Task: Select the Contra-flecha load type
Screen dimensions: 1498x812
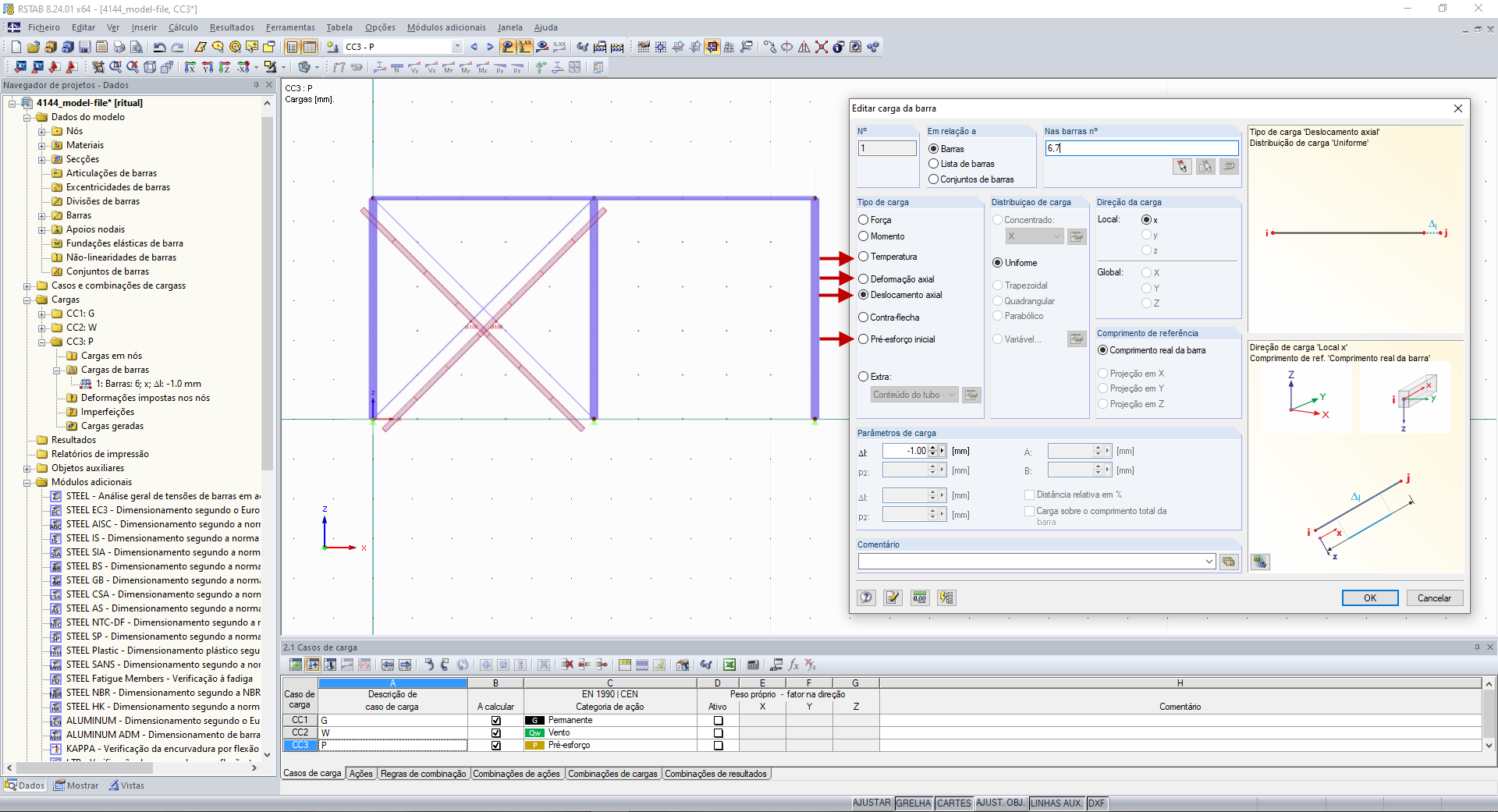Action: (x=864, y=317)
